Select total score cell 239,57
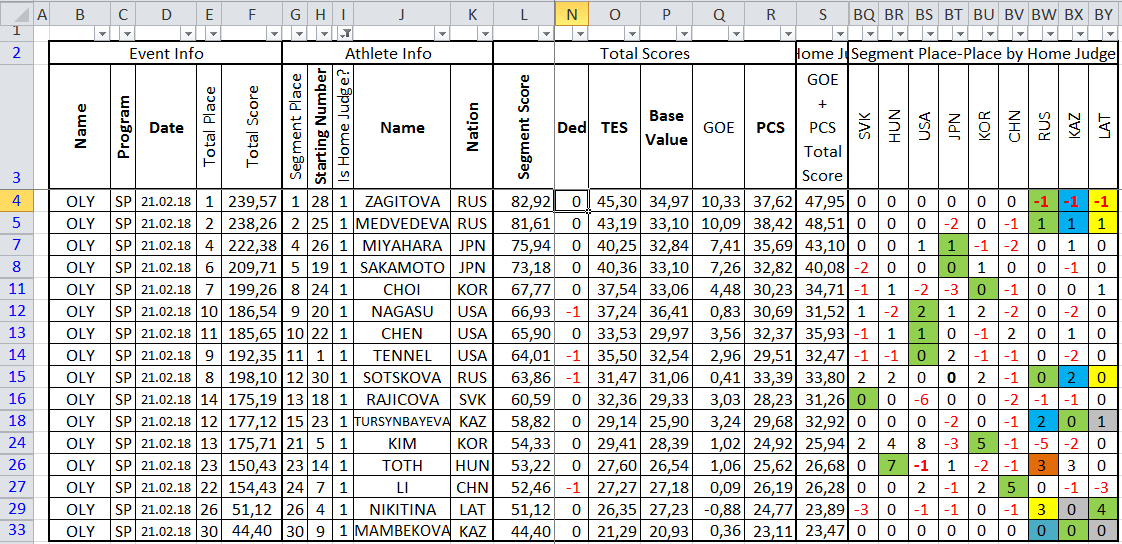This screenshot has height=544, width=1122. click(252, 201)
